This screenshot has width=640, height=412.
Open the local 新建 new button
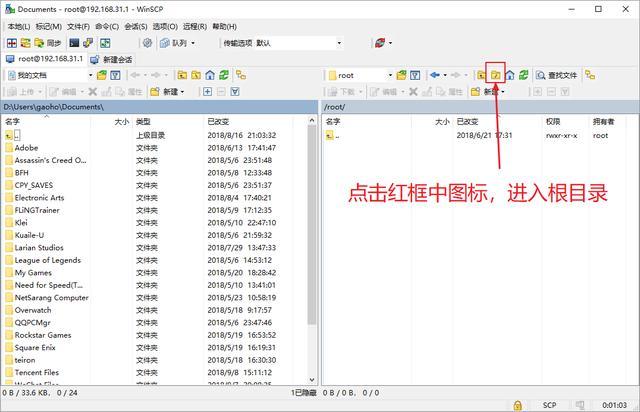click(x=167, y=92)
